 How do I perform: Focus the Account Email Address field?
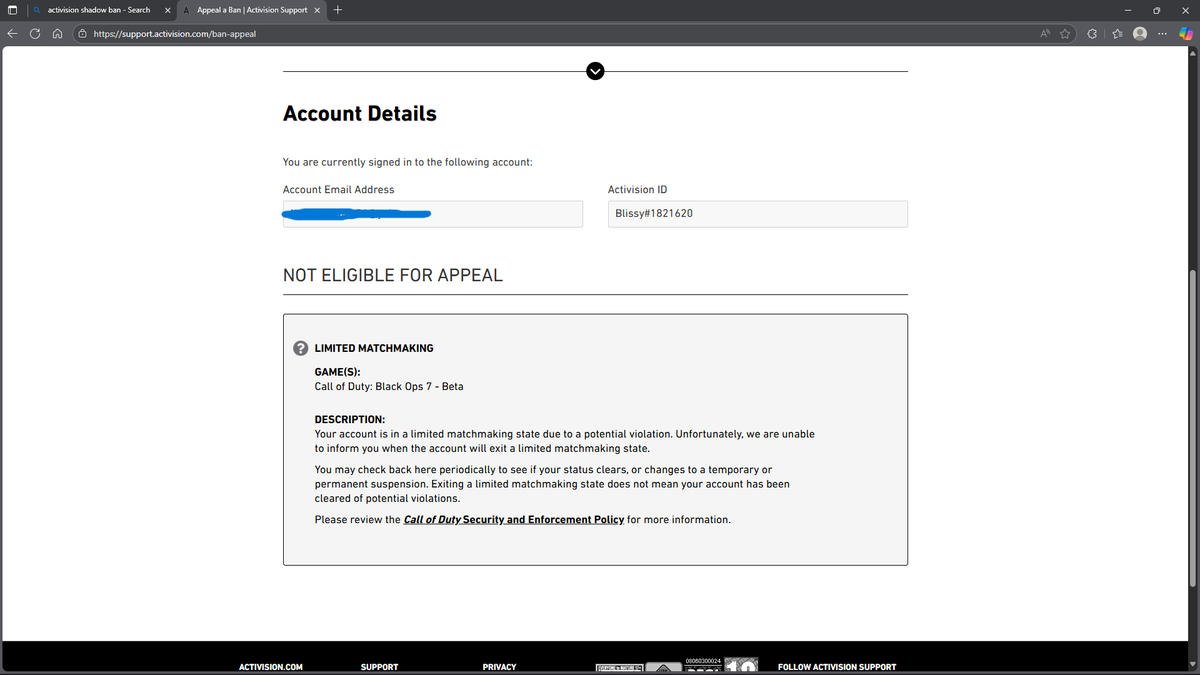433,214
